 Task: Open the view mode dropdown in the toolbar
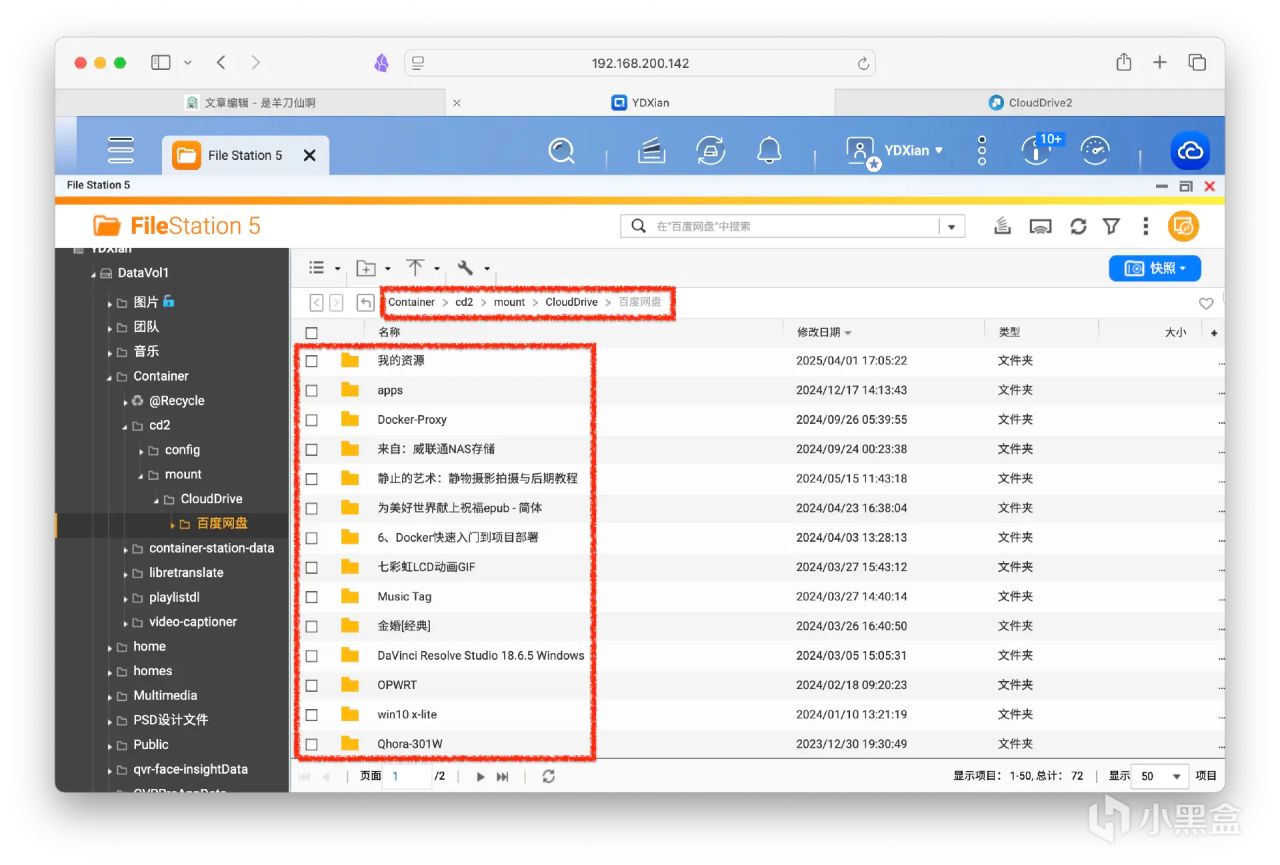pyautogui.click(x=324, y=268)
